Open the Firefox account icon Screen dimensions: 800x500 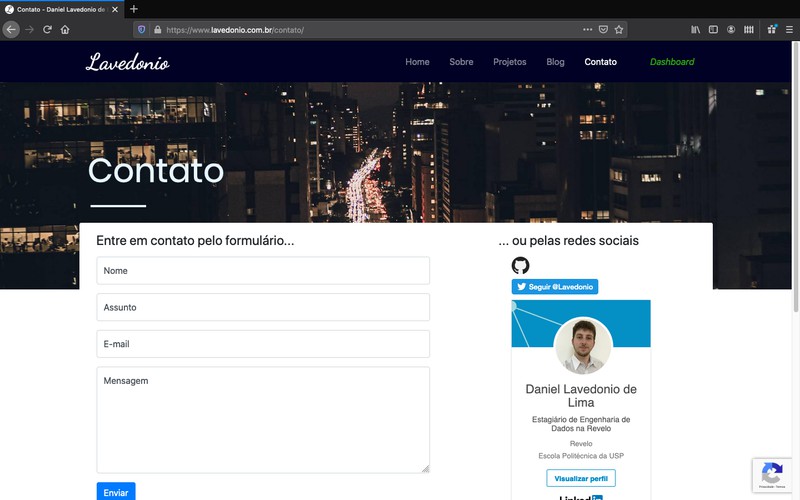pyautogui.click(x=731, y=30)
